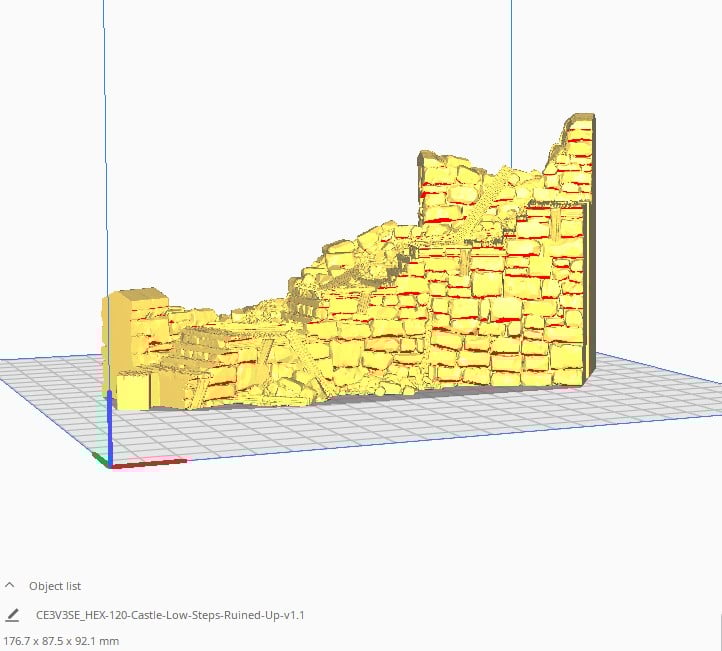Click the Object list label
722x651 pixels.
[55, 586]
